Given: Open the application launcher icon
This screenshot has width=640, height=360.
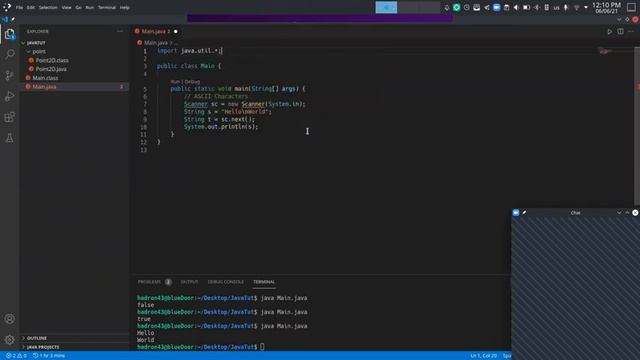Looking at the screenshot, I should (7, 7).
